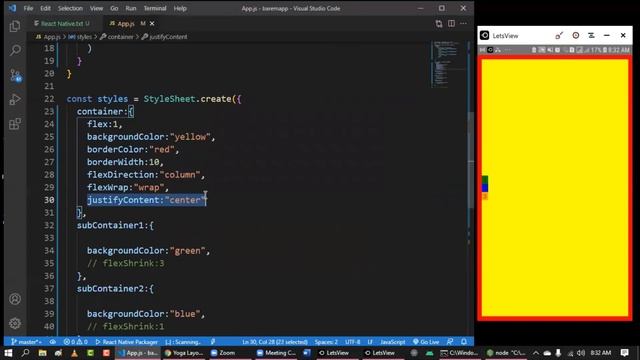The image size is (640, 360).
Task: Click React Native Packager status button
Action: pyautogui.click(x=127, y=342)
